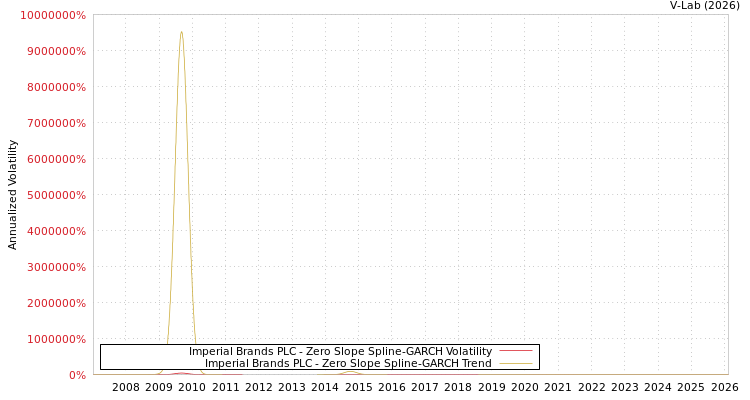This screenshot has width=750, height=400.
Task: Click the 2008 x-axis year label
Action: (x=126, y=388)
